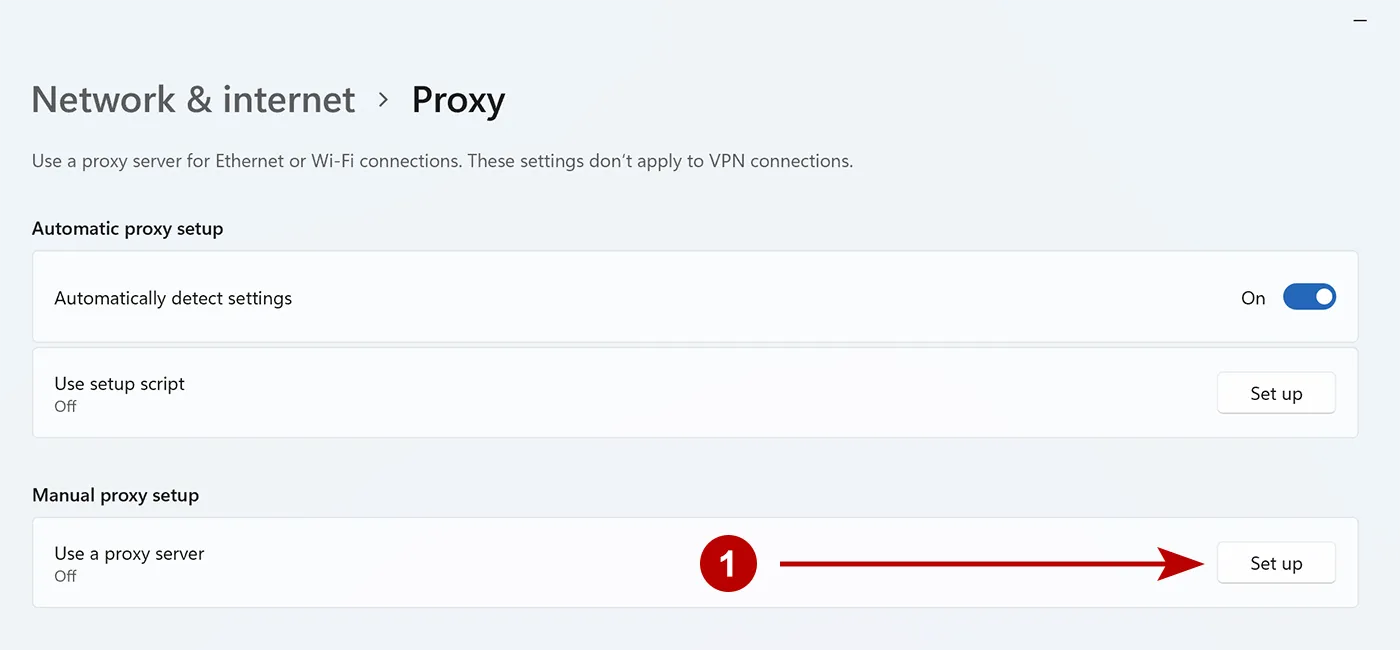Click the red circular annotation numbered 1

point(729,563)
